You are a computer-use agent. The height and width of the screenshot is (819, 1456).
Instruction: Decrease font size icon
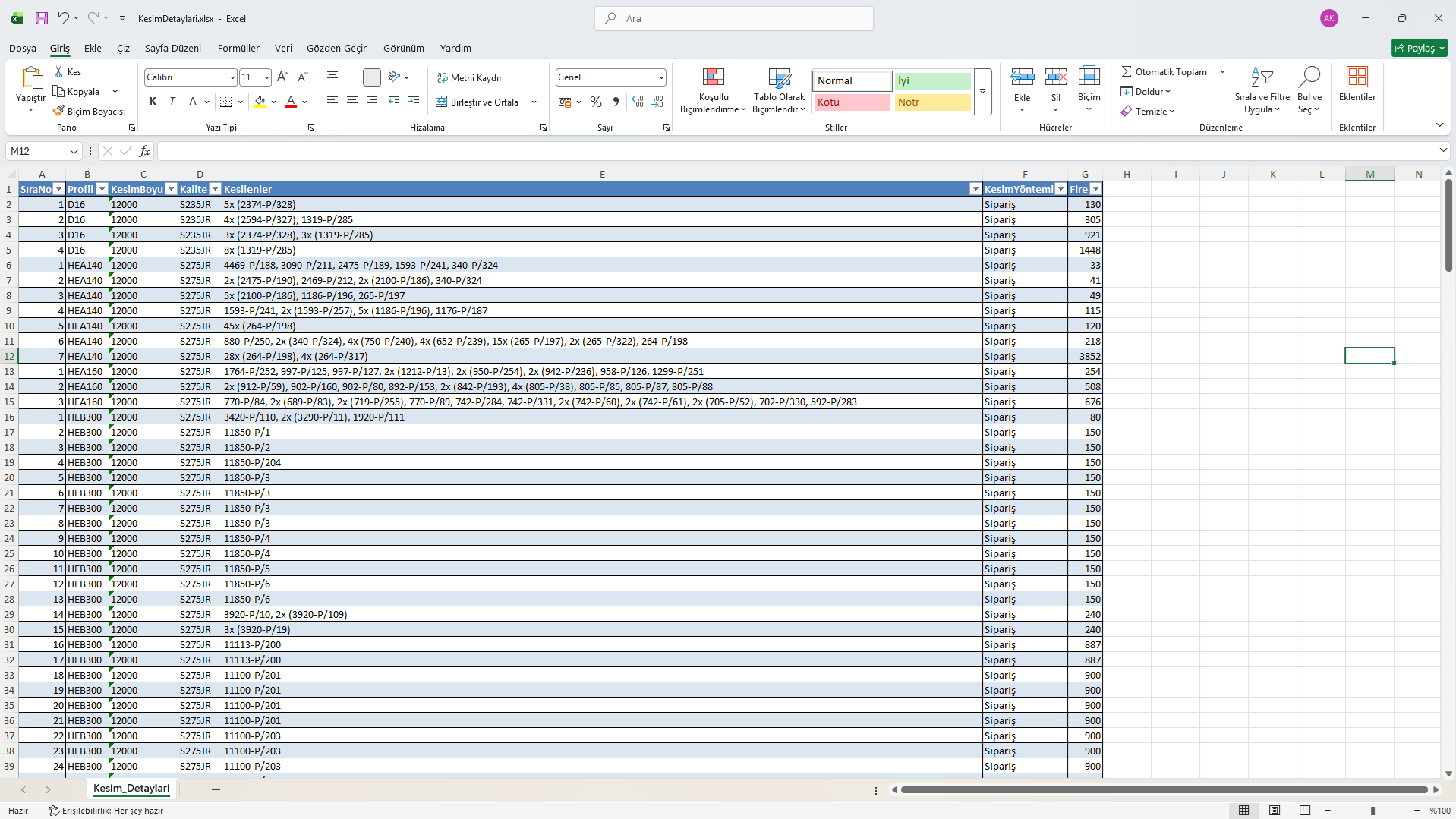302,77
